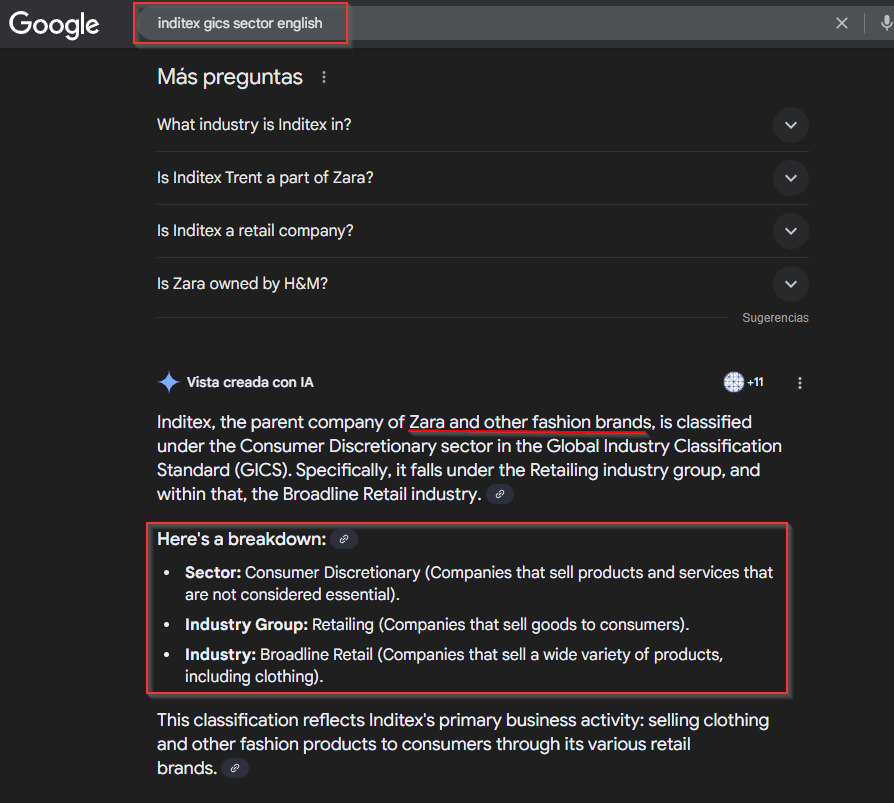Start voice search with microphone icon

point(885,23)
